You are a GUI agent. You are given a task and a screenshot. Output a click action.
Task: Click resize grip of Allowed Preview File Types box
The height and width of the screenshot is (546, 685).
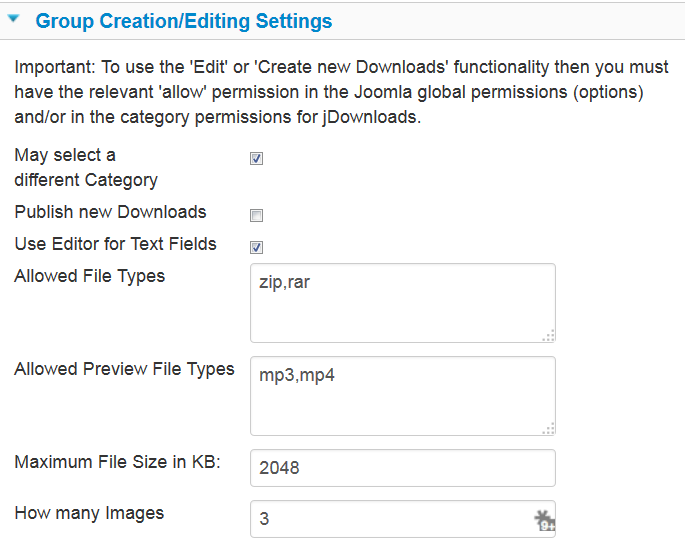549,429
